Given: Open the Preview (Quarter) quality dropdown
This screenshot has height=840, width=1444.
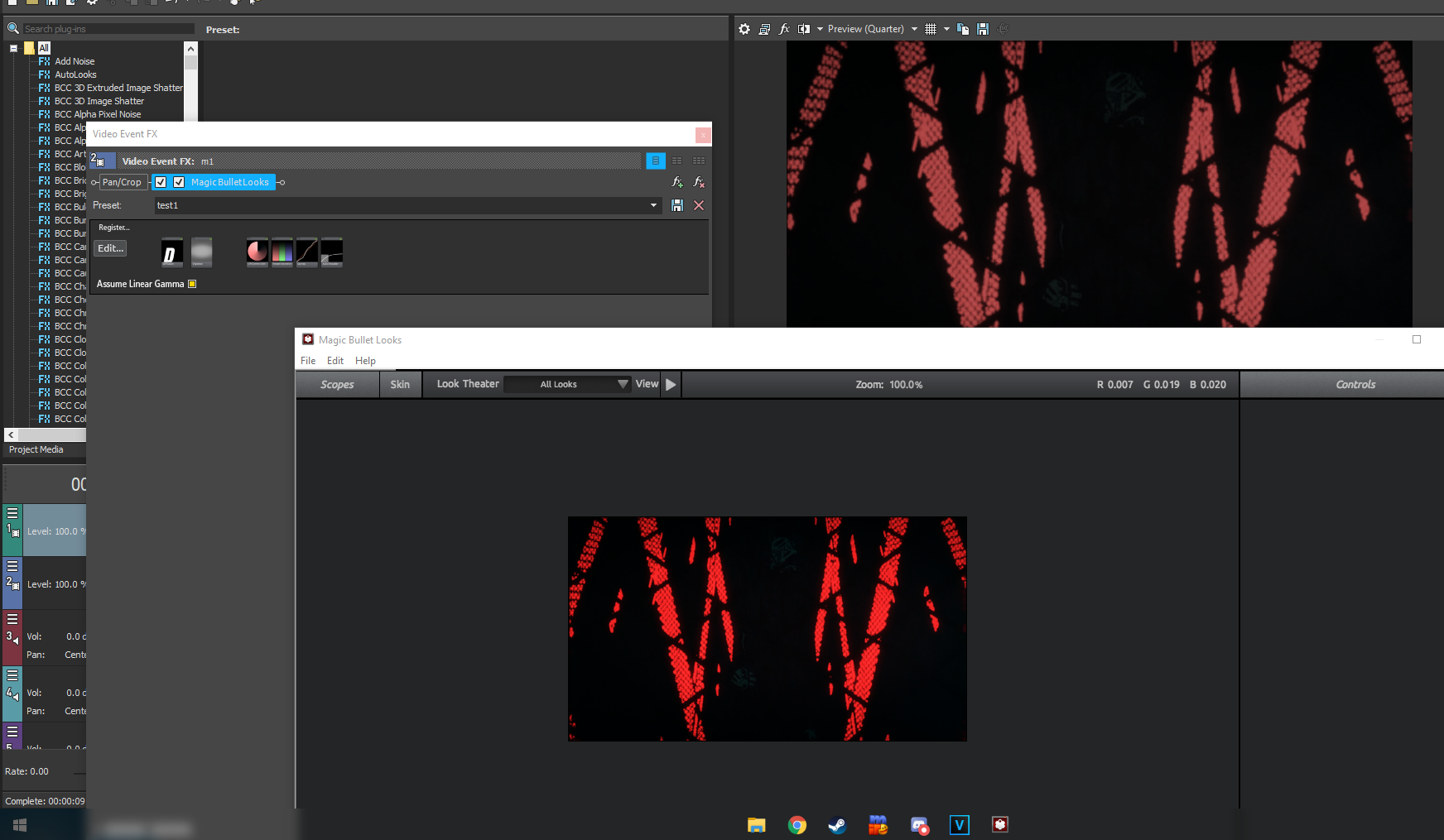Looking at the screenshot, I should [x=914, y=29].
